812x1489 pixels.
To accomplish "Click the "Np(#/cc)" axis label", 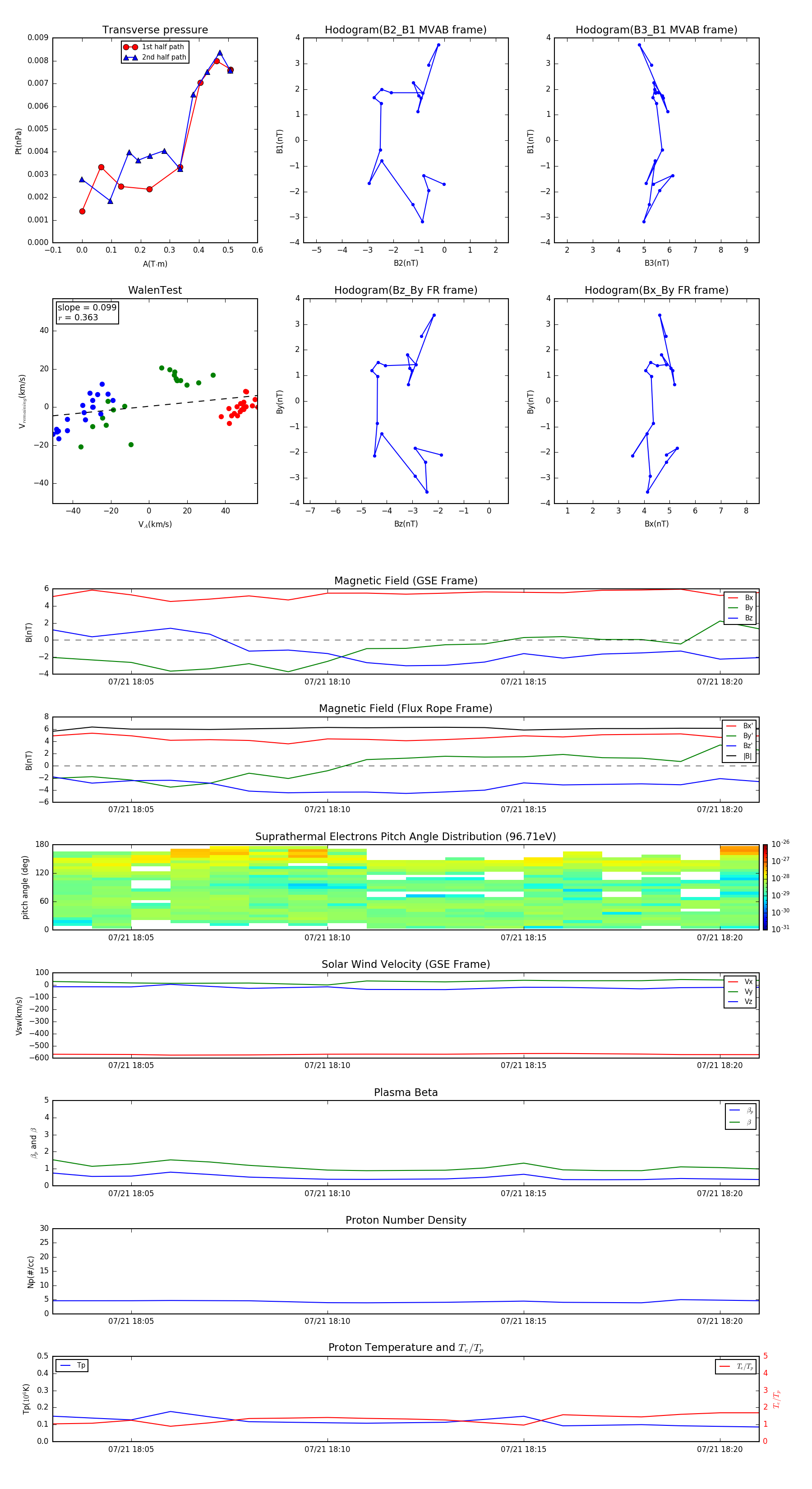I will click(31, 1271).
